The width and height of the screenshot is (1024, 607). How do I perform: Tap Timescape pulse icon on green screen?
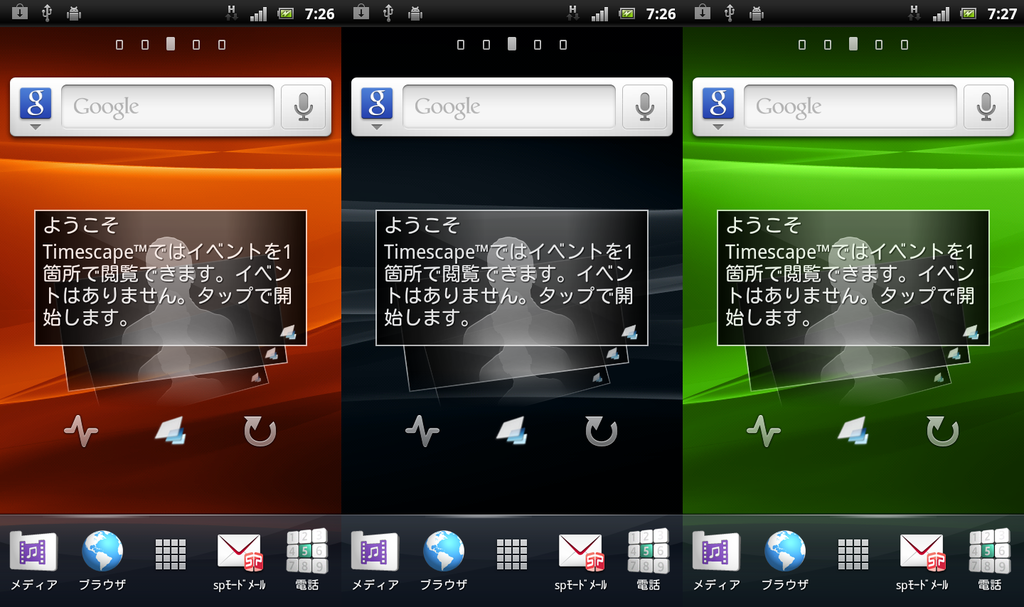click(764, 431)
